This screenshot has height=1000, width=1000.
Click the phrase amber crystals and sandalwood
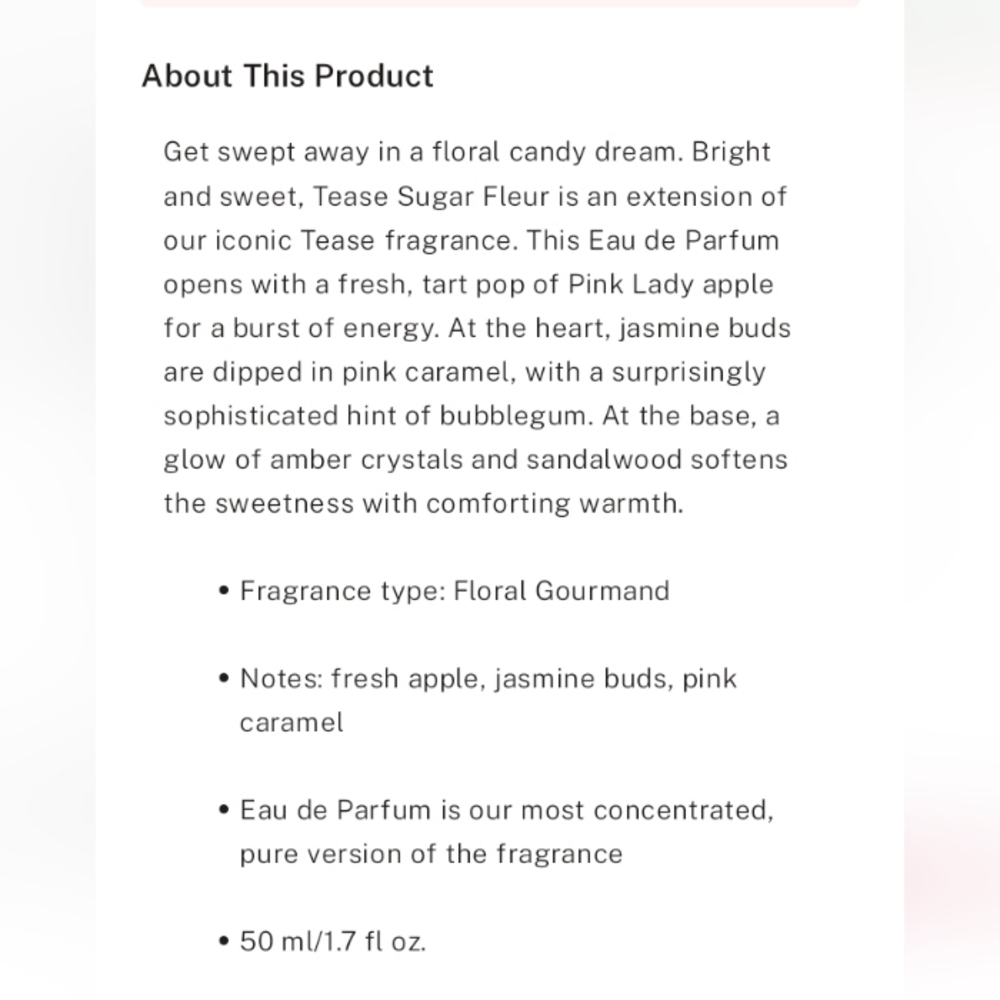(x=476, y=460)
